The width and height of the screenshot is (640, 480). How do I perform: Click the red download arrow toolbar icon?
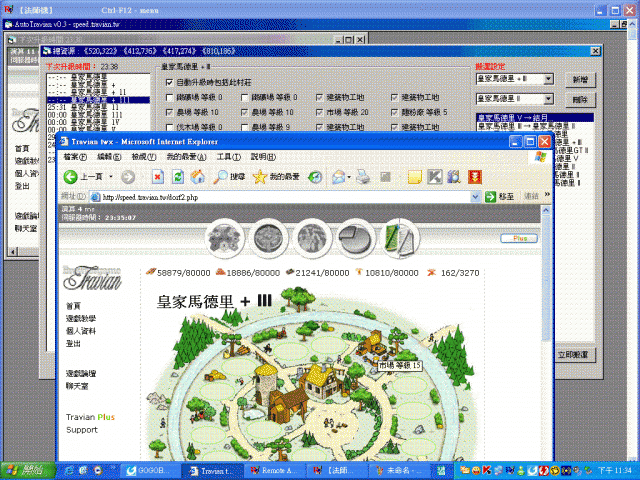coord(475,177)
